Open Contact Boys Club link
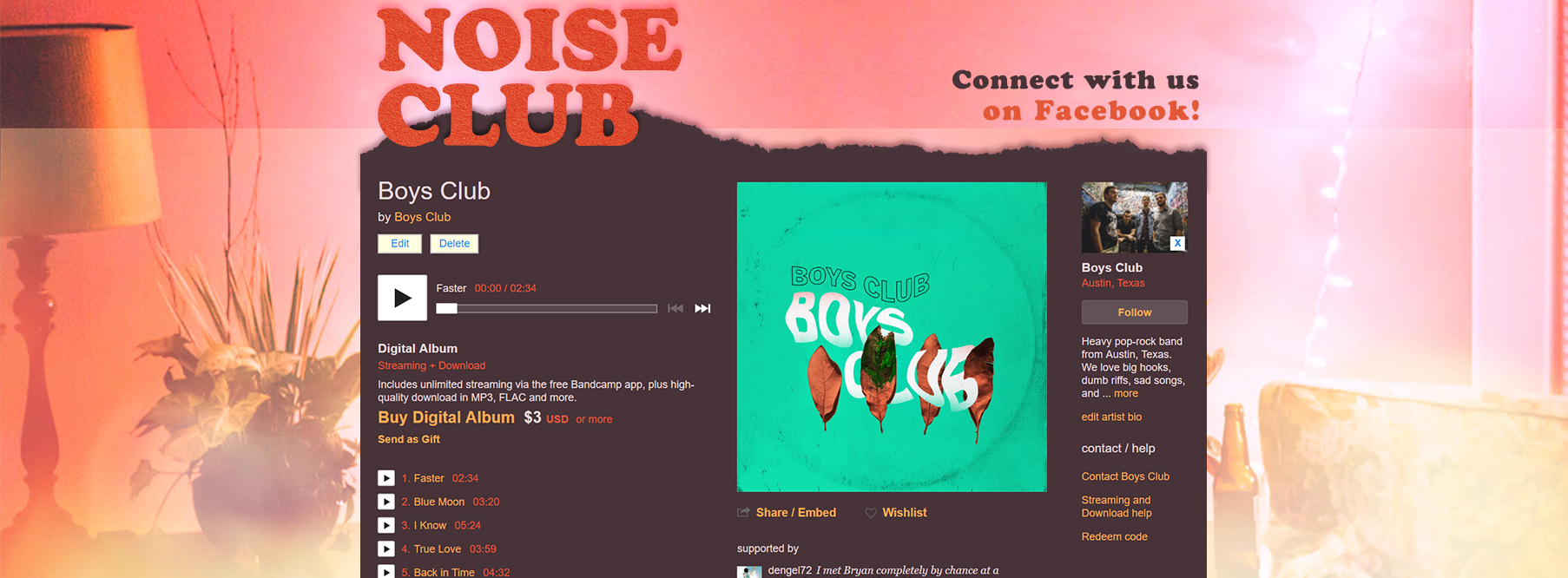1568x578 pixels. coord(1125,476)
